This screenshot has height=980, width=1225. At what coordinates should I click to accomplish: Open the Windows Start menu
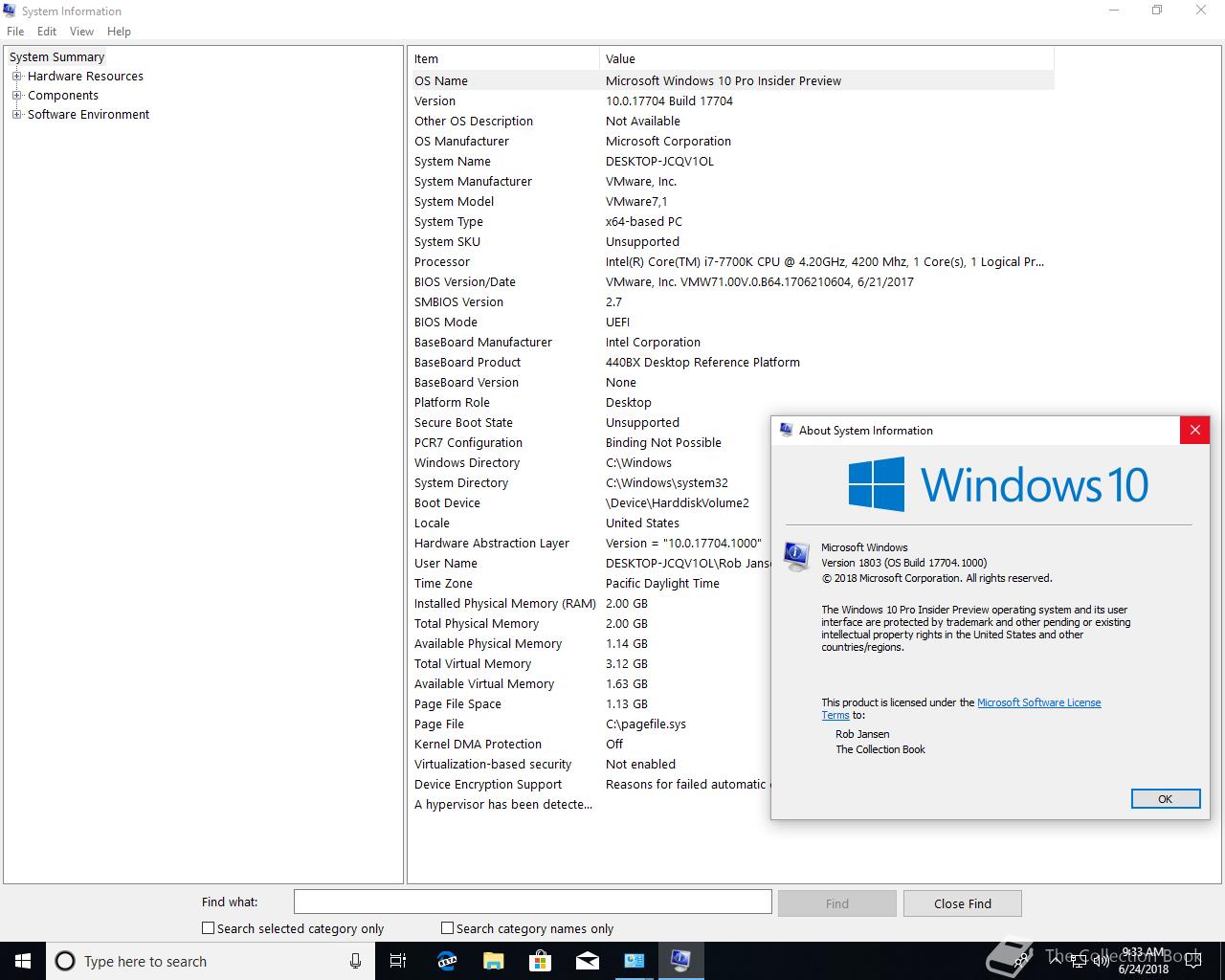(23, 961)
